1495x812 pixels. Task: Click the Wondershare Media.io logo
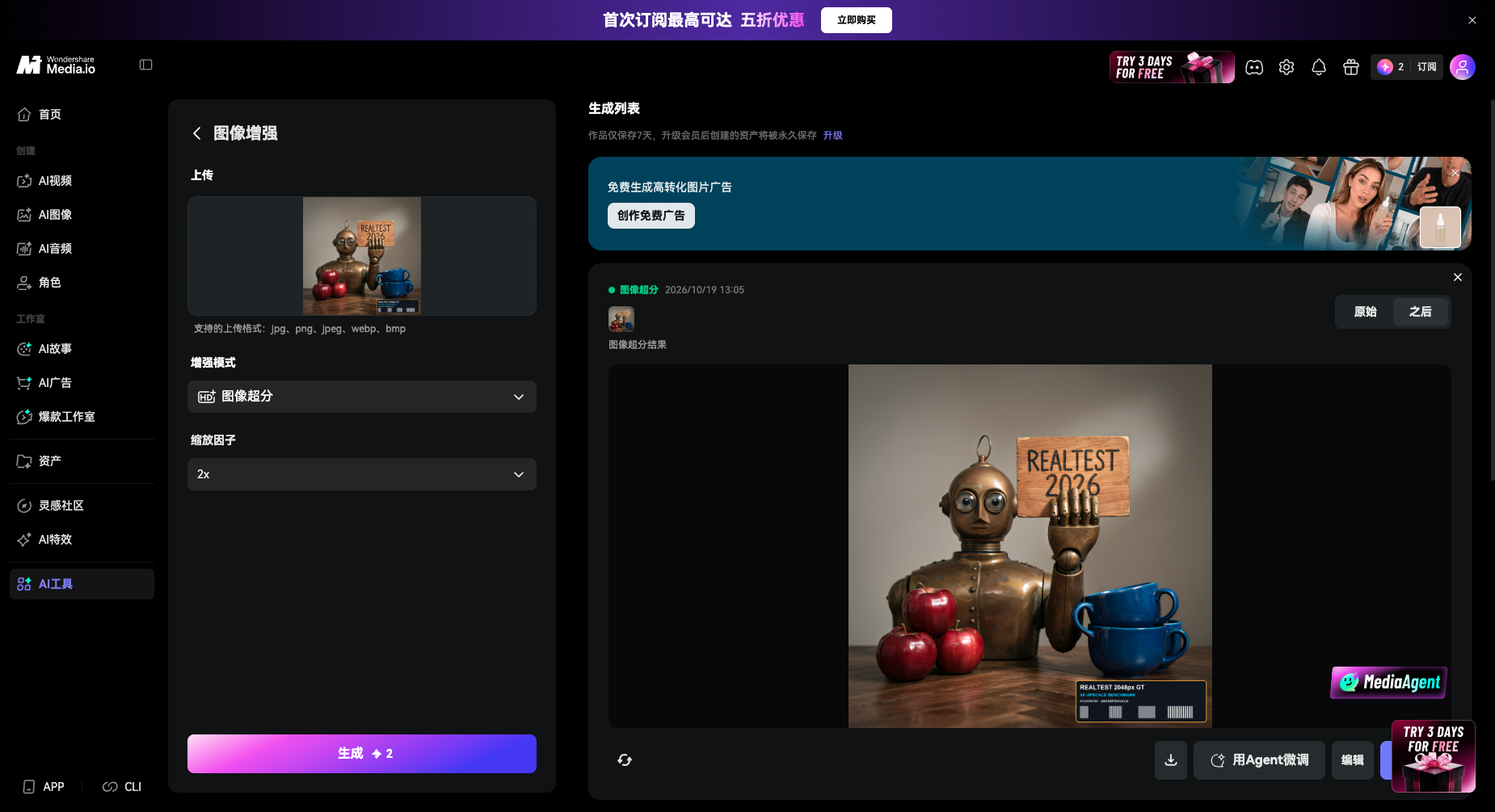click(56, 65)
